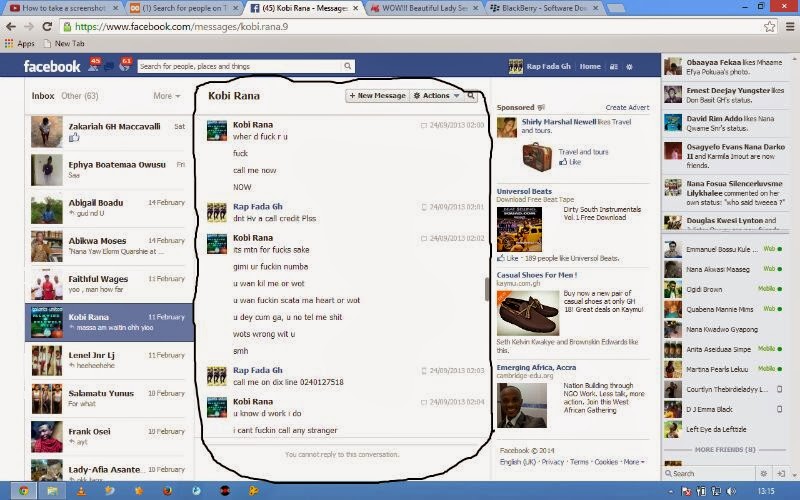This screenshot has width=800, height=500.
Task: Reload the page with Chrome refresh icon
Action: click(47, 27)
